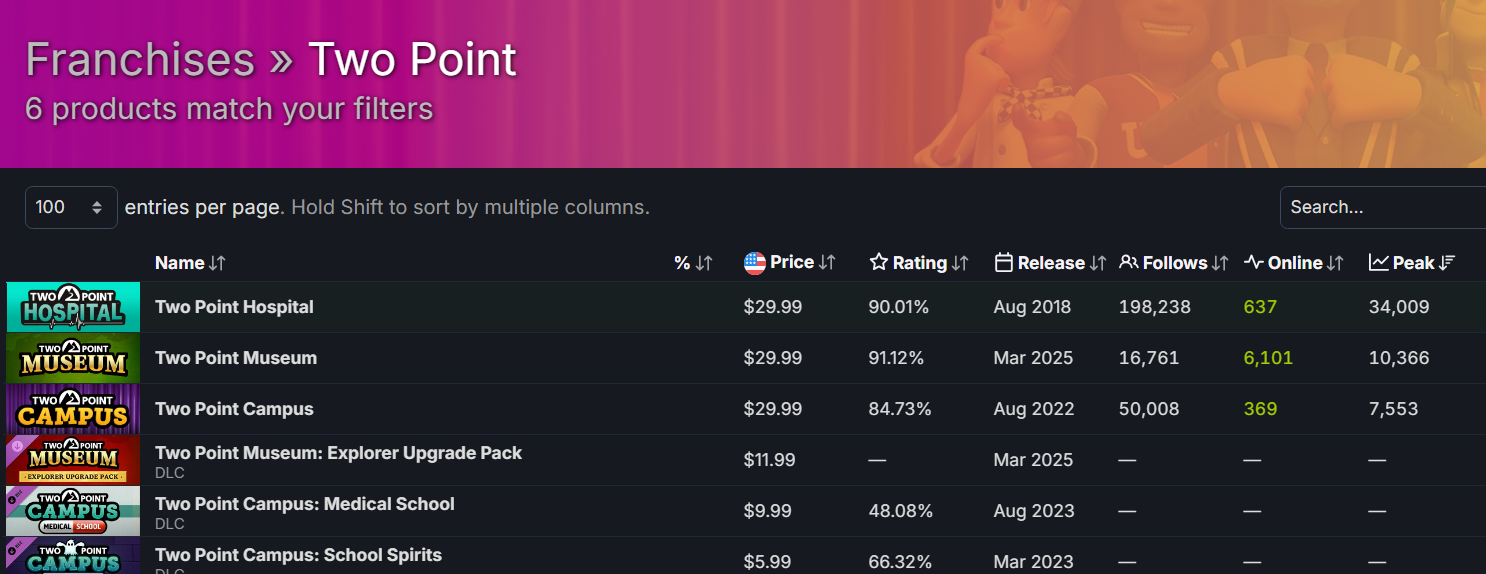Click the percent column sort arrows

click(704, 263)
